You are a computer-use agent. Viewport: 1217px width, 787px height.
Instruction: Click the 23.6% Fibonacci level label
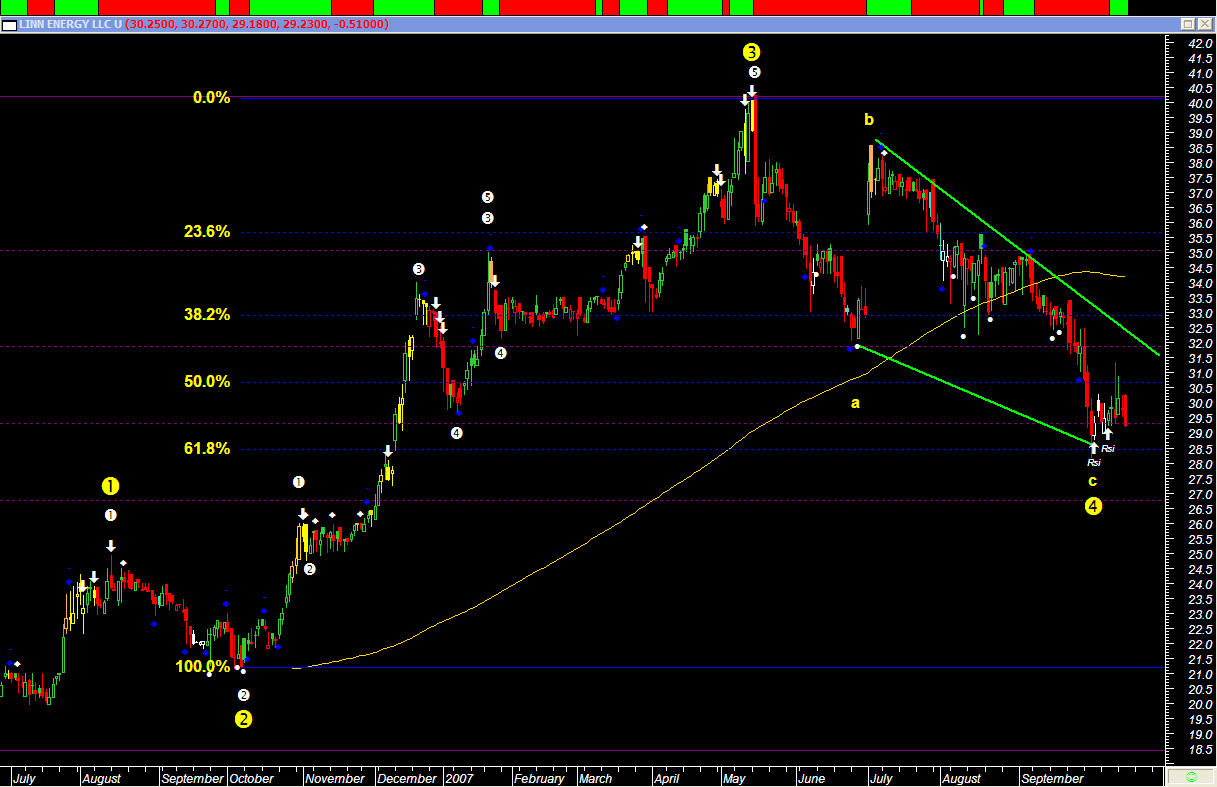(207, 232)
